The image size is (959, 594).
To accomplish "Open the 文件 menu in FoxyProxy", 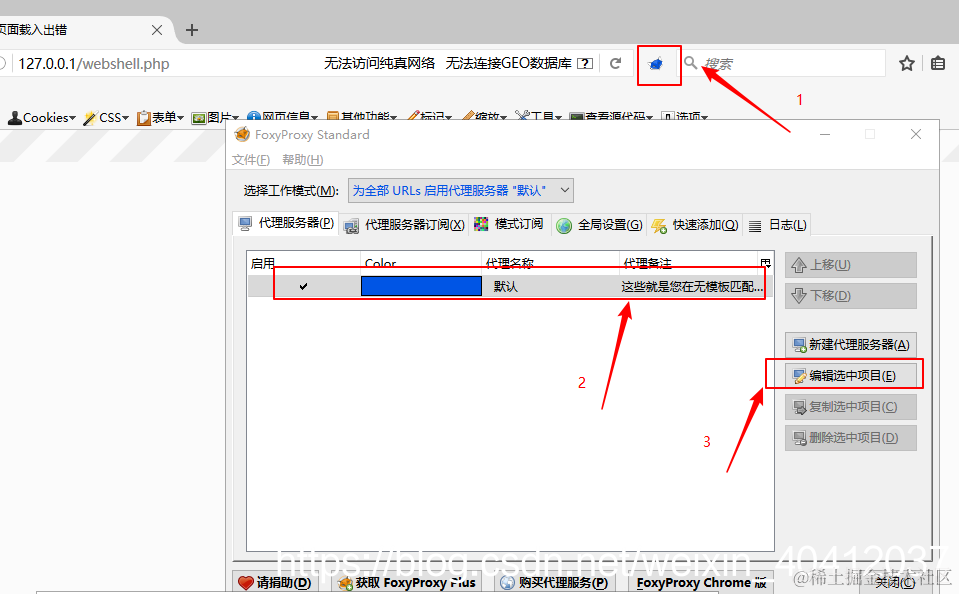I will (250, 159).
